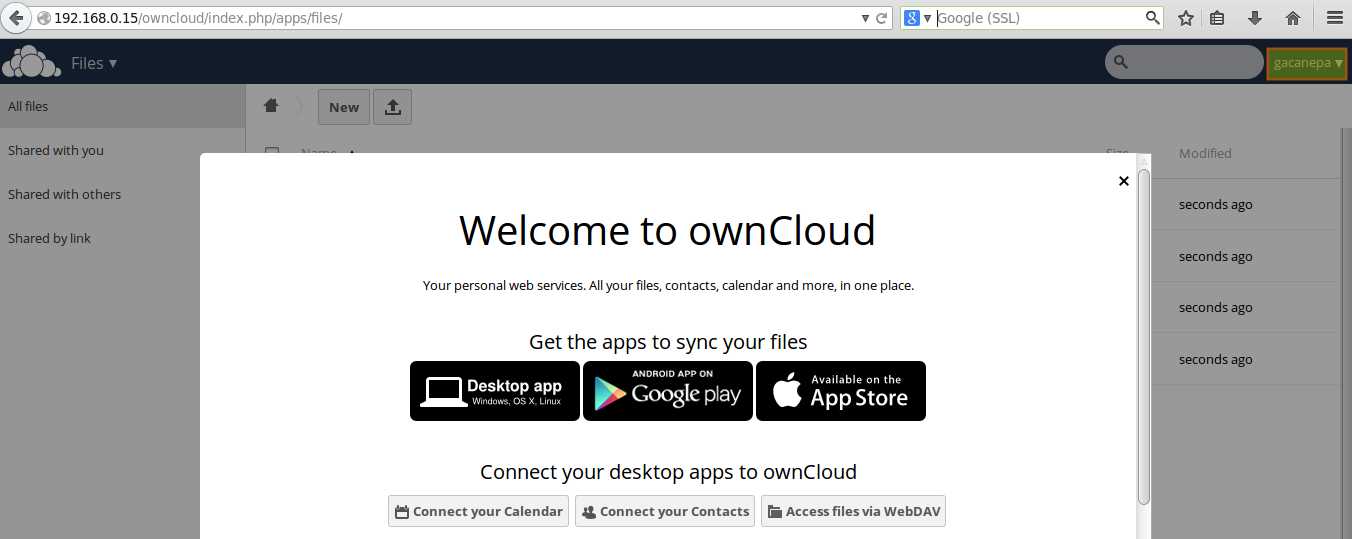Image resolution: width=1352 pixels, height=539 pixels.
Task: Click Connect your Contacts button
Action: pyautogui.click(x=665, y=511)
